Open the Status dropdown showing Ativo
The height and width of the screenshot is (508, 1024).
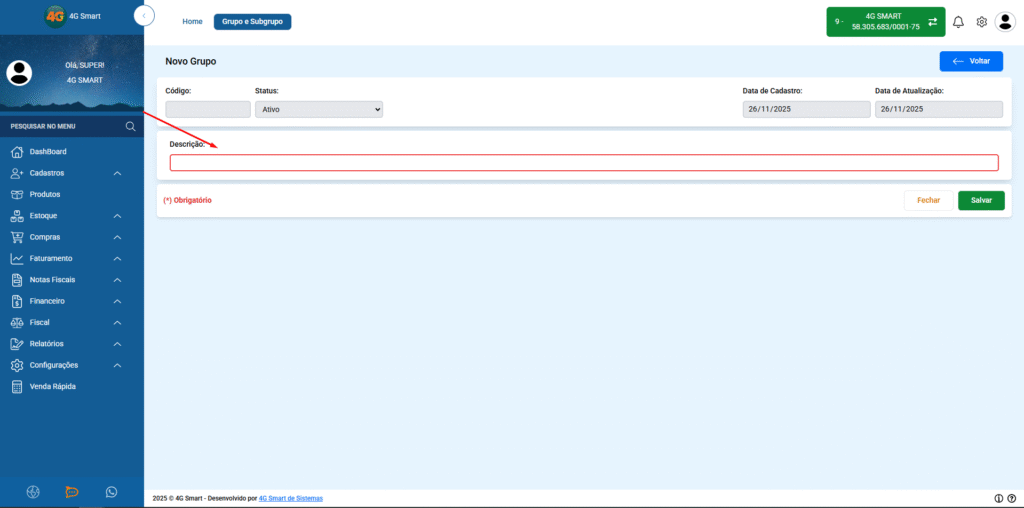coord(319,110)
